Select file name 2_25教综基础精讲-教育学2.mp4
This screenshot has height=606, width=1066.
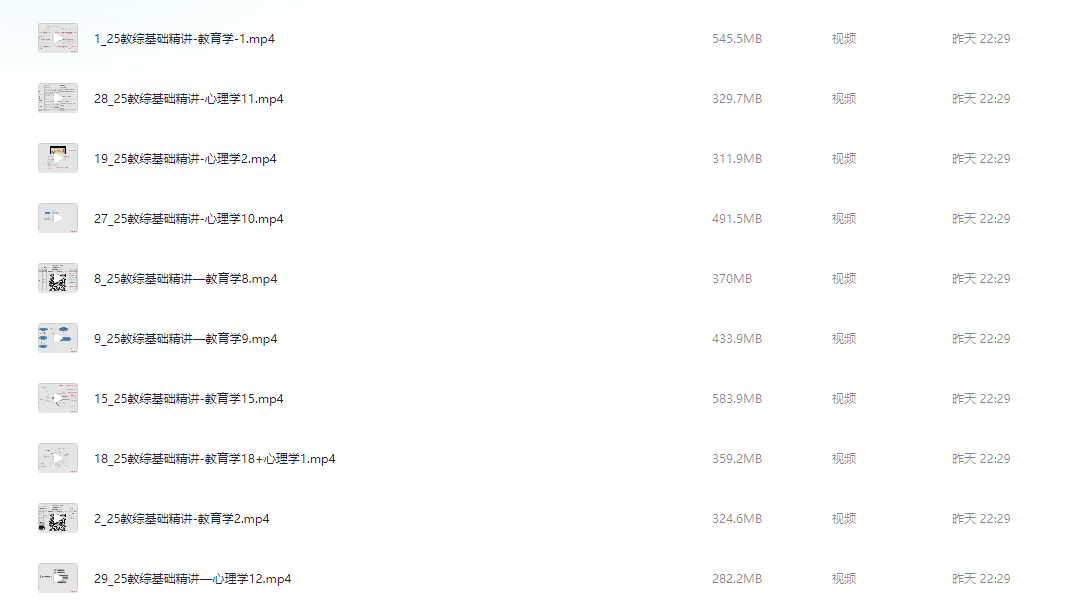pos(182,518)
